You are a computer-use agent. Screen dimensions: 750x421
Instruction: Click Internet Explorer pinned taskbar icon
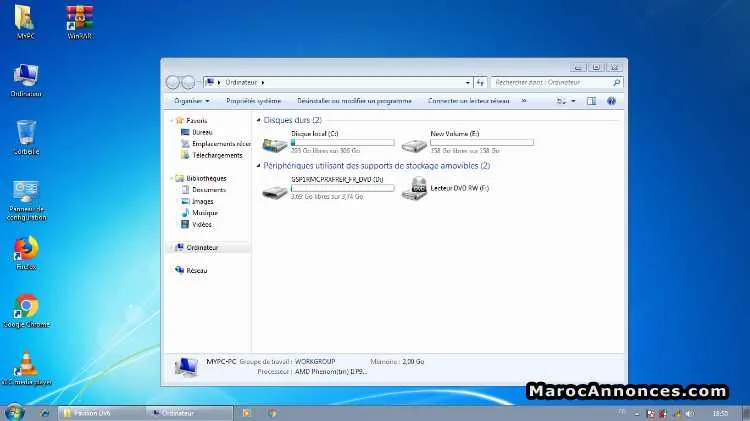[x=44, y=412]
